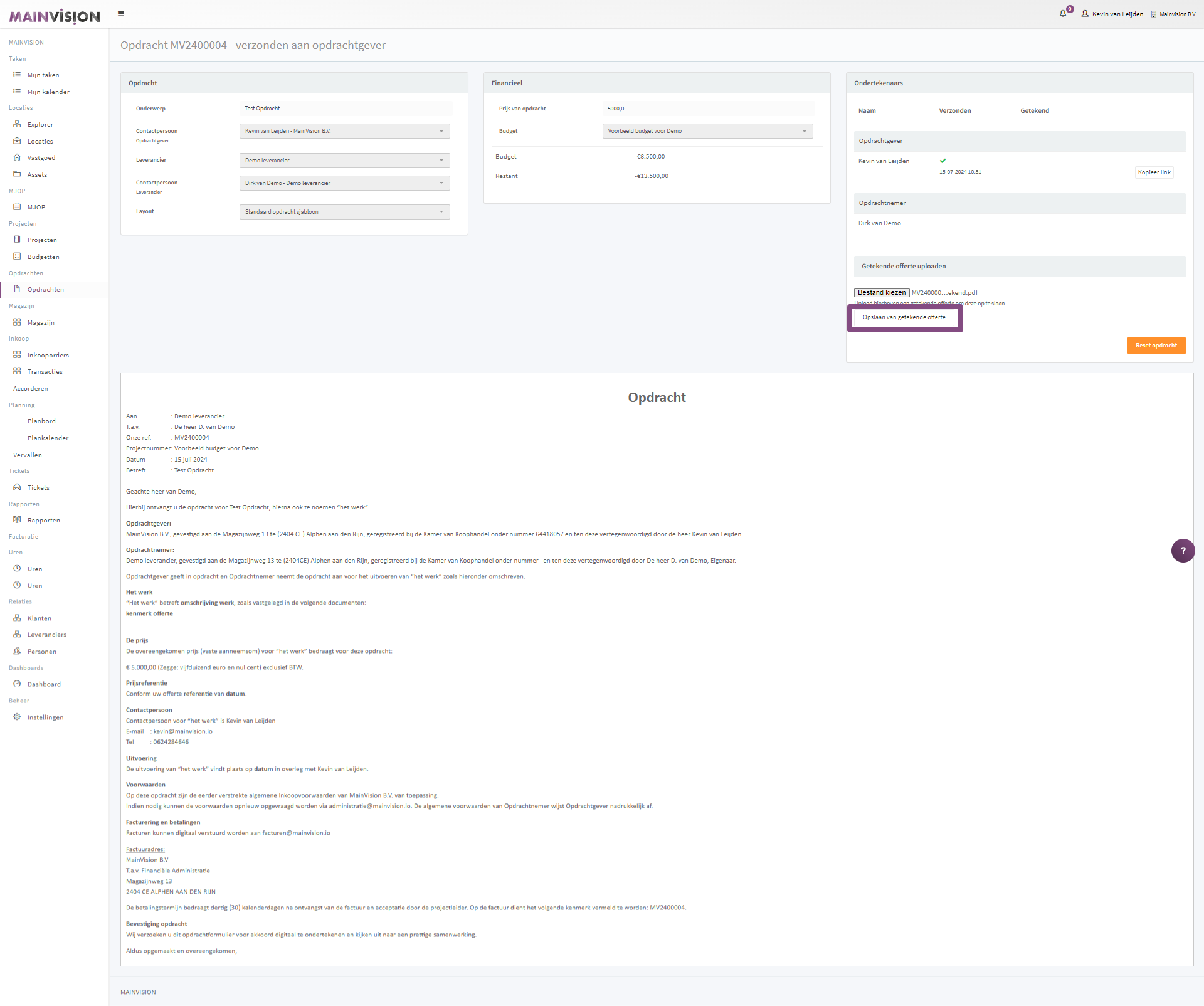Viewport: 1204px width, 1006px height.
Task: Click the Tickets sidebar icon
Action: click(17, 487)
